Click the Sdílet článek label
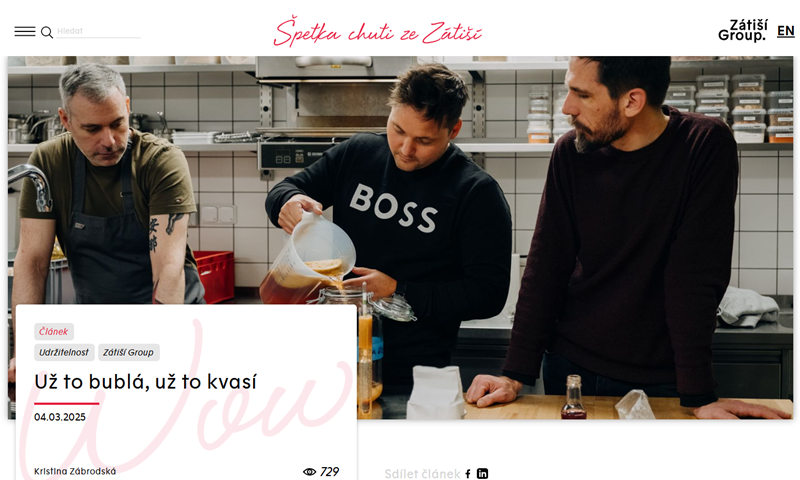The height and width of the screenshot is (480, 800). point(422,474)
